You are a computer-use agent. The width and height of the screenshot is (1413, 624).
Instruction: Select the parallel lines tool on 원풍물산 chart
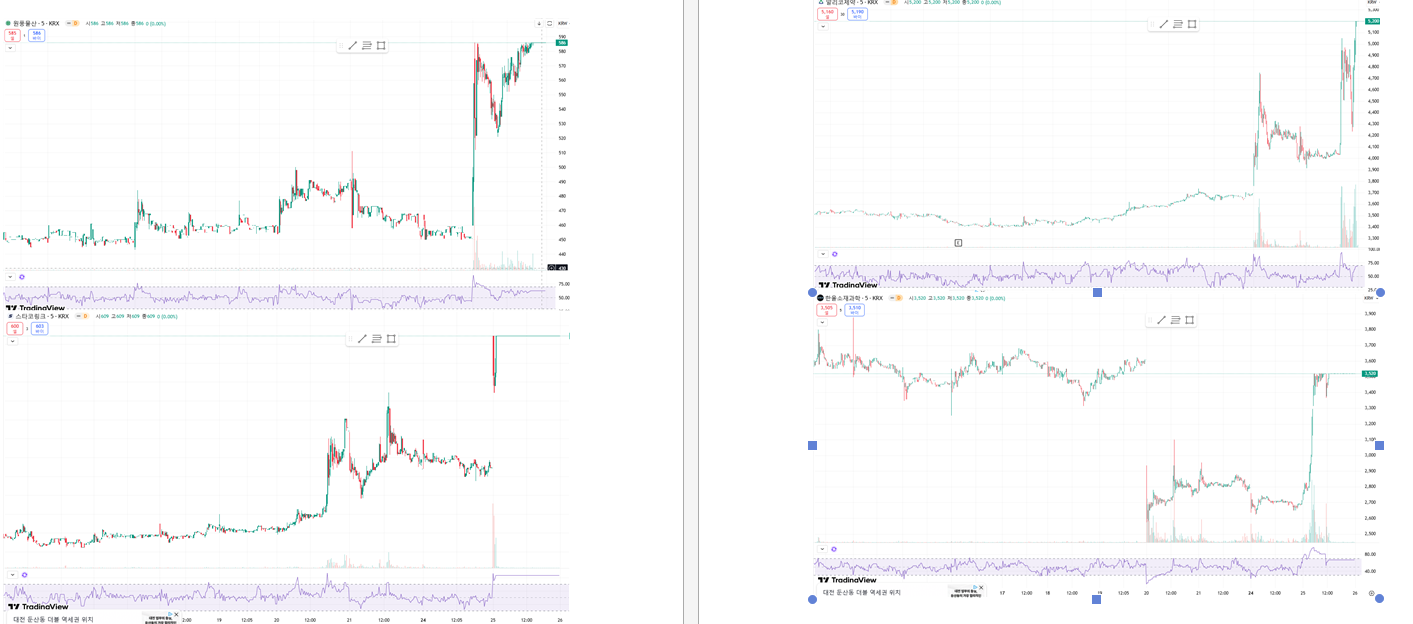367,45
